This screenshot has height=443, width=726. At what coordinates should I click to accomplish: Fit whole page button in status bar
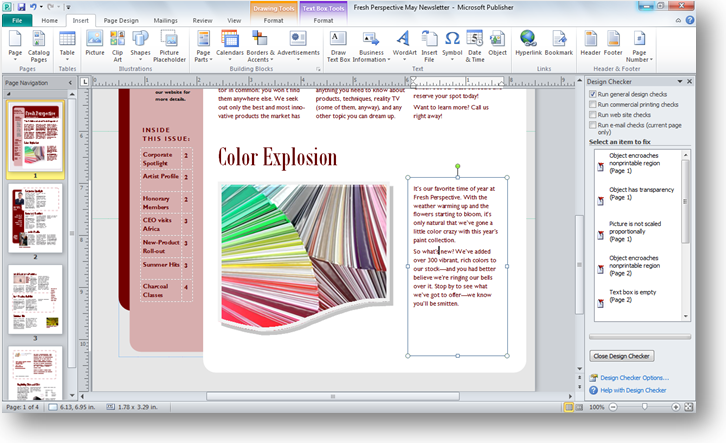point(688,407)
